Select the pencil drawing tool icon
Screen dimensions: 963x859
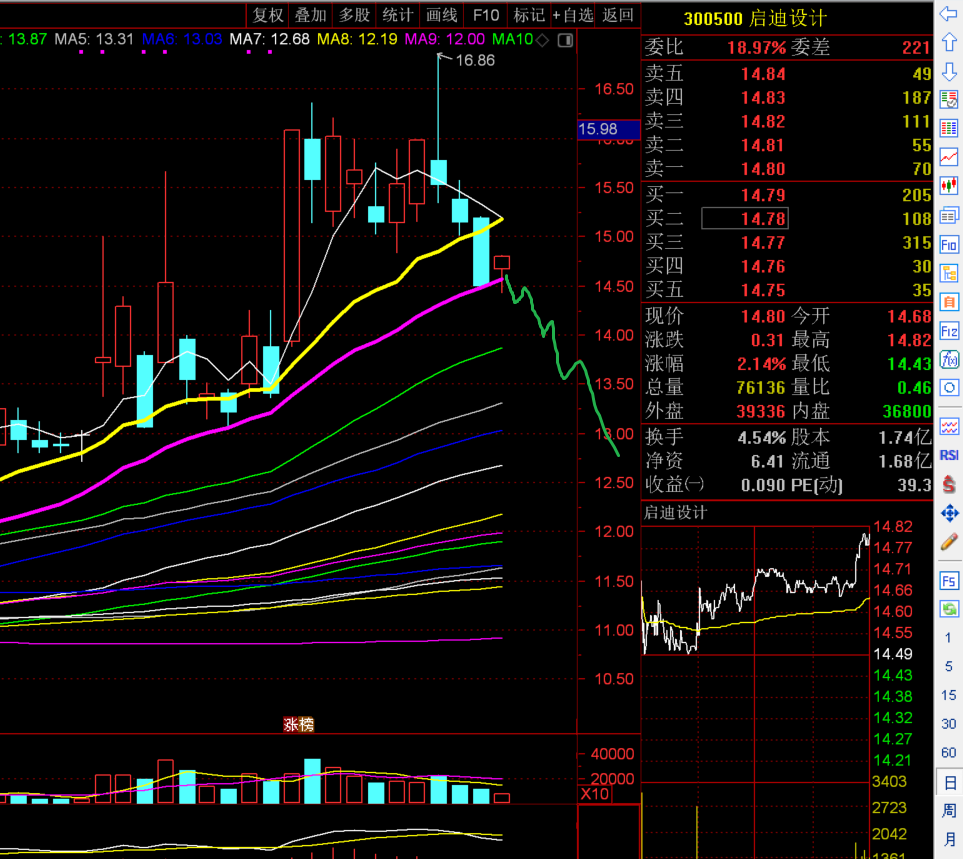point(949,542)
